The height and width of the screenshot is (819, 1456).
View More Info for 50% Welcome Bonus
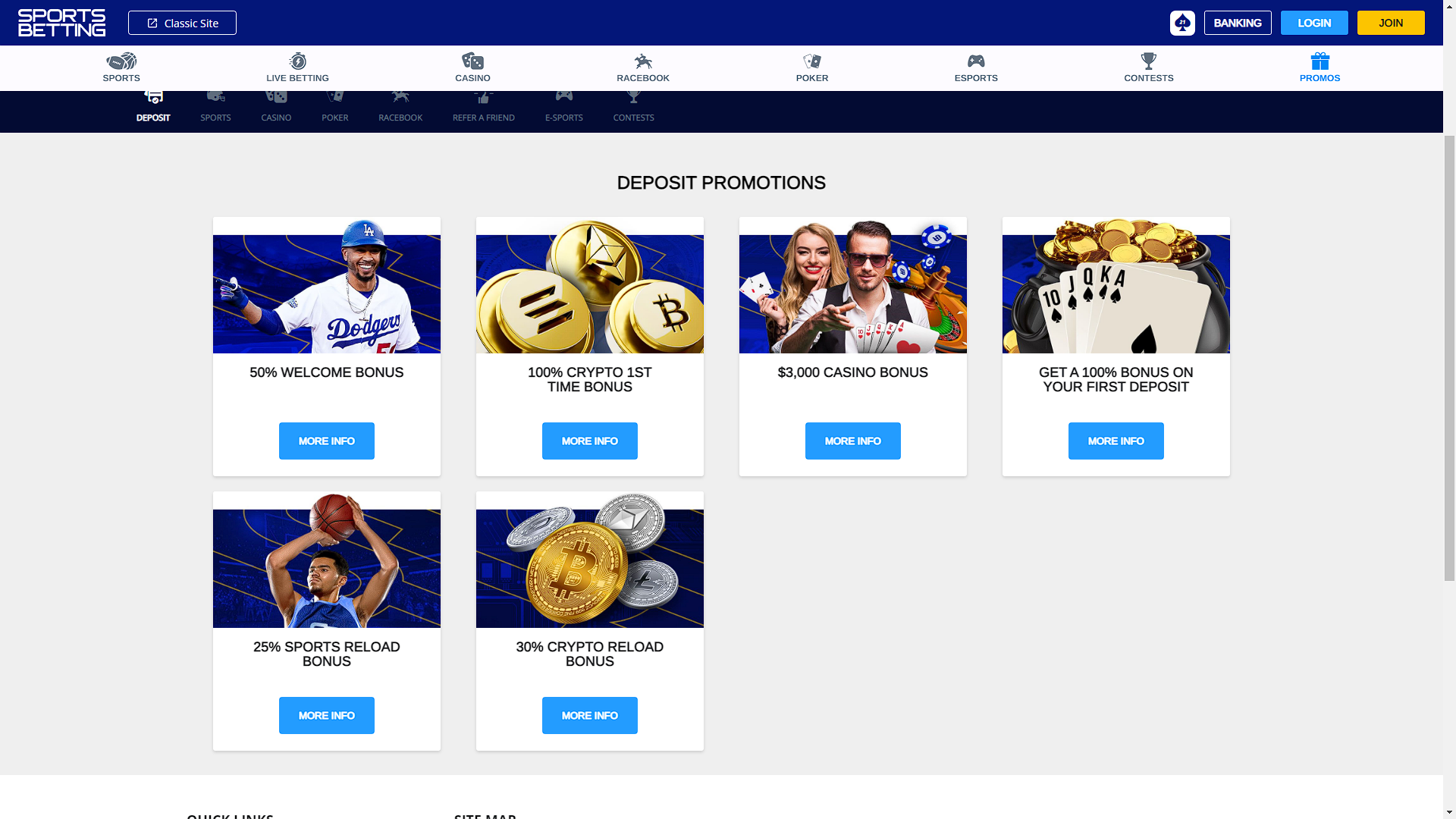pos(327,441)
